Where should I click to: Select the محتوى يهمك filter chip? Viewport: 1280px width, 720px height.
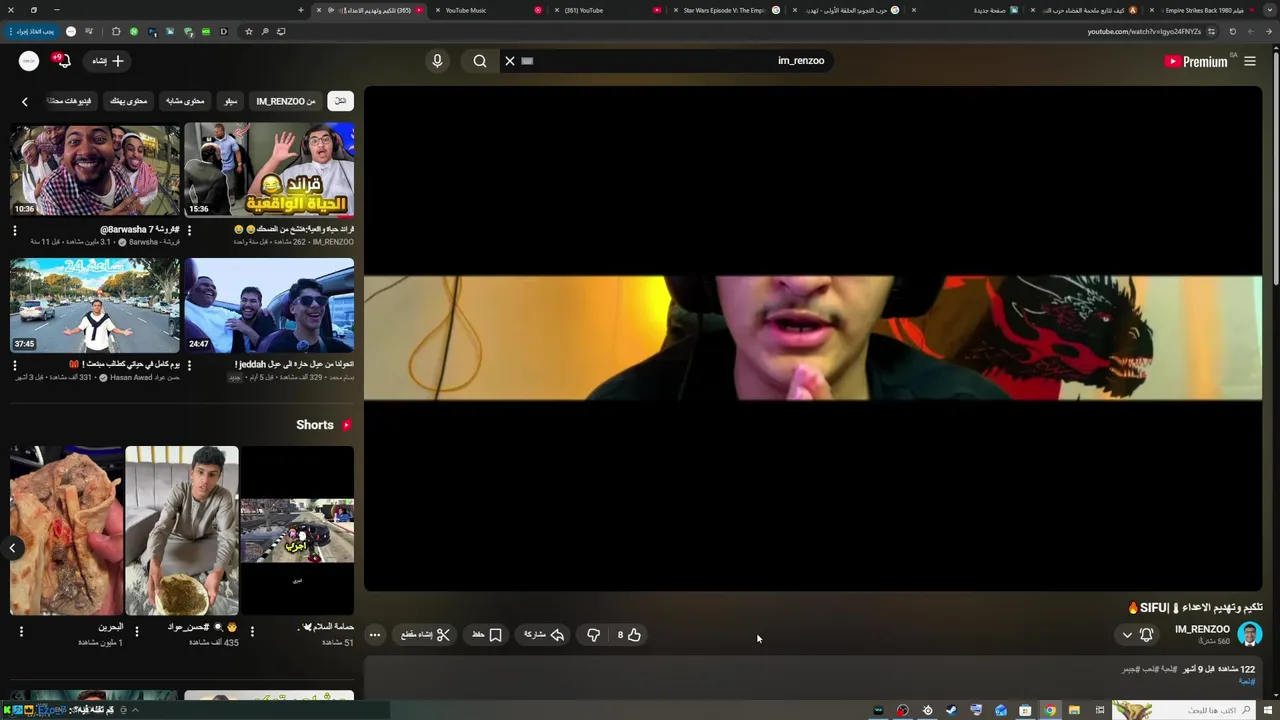[128, 101]
